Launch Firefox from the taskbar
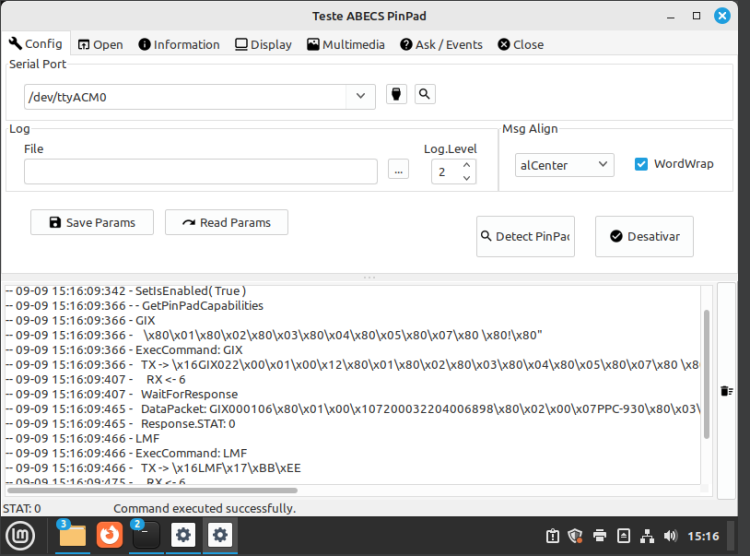The image size is (750, 556). click(110, 535)
